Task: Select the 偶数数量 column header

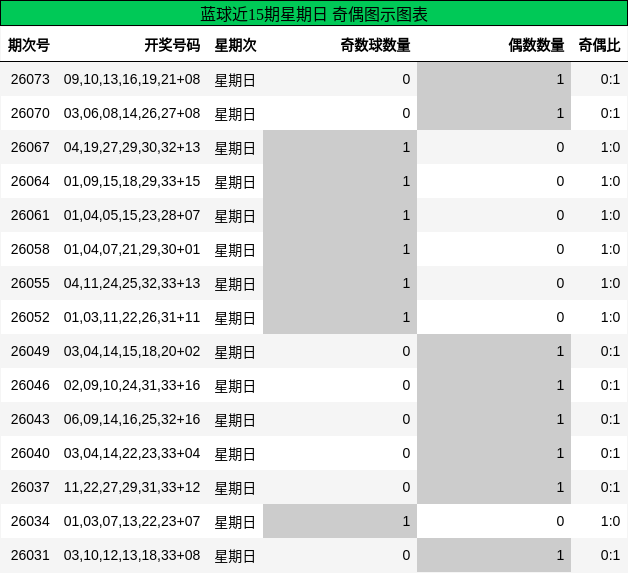Action: coord(536,45)
